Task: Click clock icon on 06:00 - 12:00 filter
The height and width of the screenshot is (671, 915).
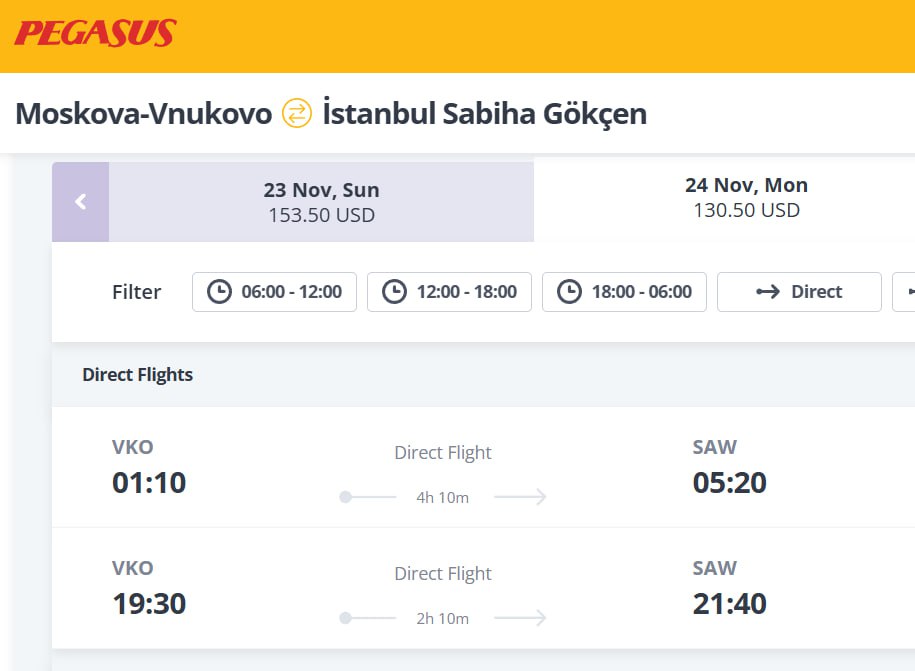Action: 219,292
